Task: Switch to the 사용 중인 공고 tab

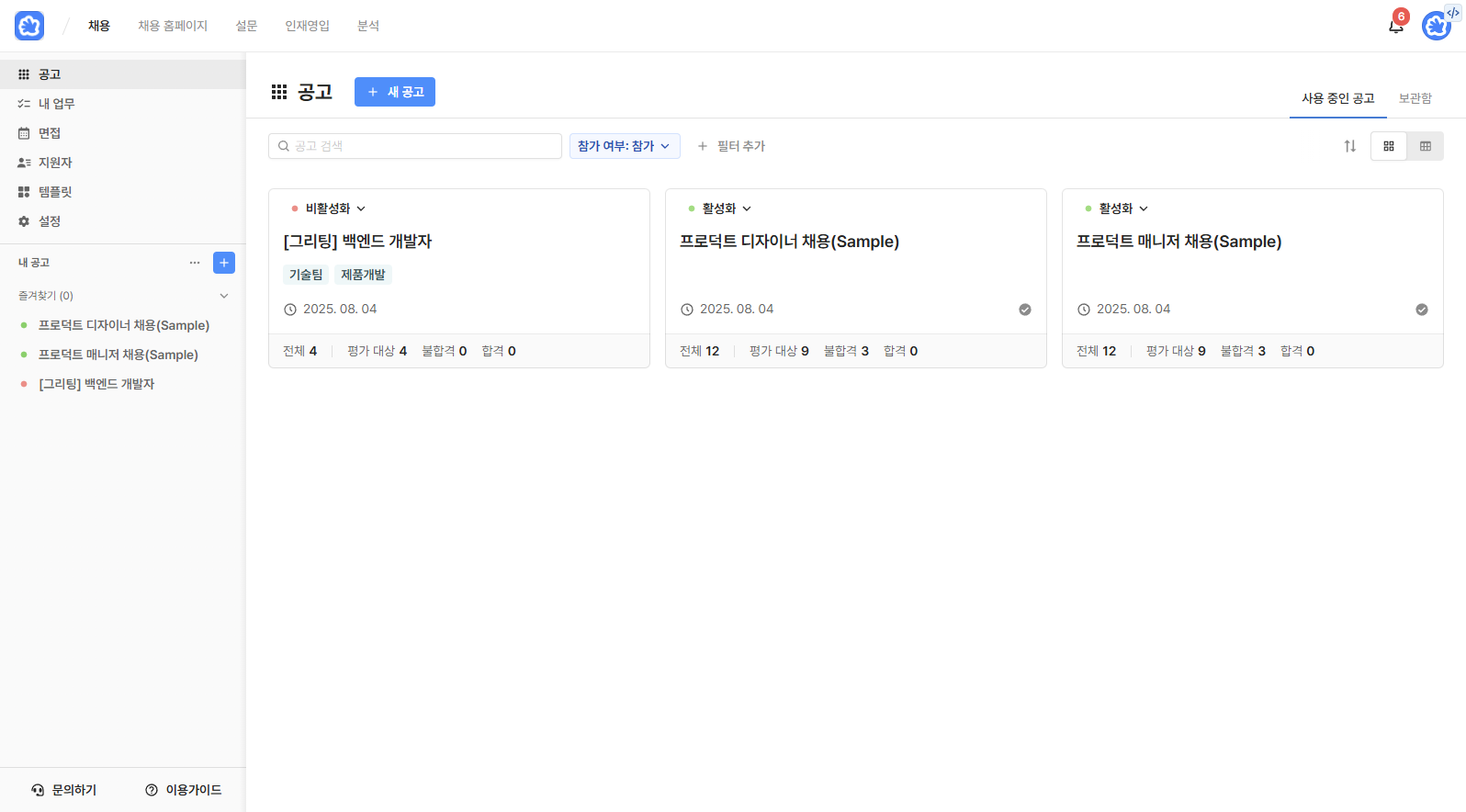Action: pyautogui.click(x=1338, y=98)
